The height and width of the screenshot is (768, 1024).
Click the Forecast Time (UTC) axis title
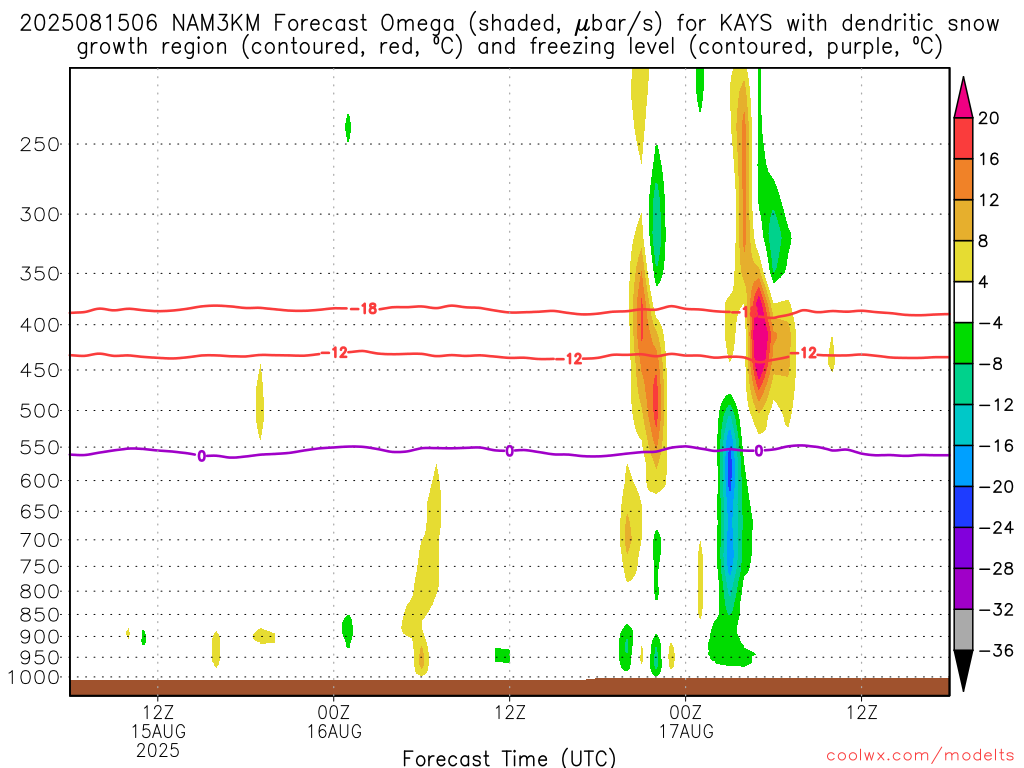509,758
